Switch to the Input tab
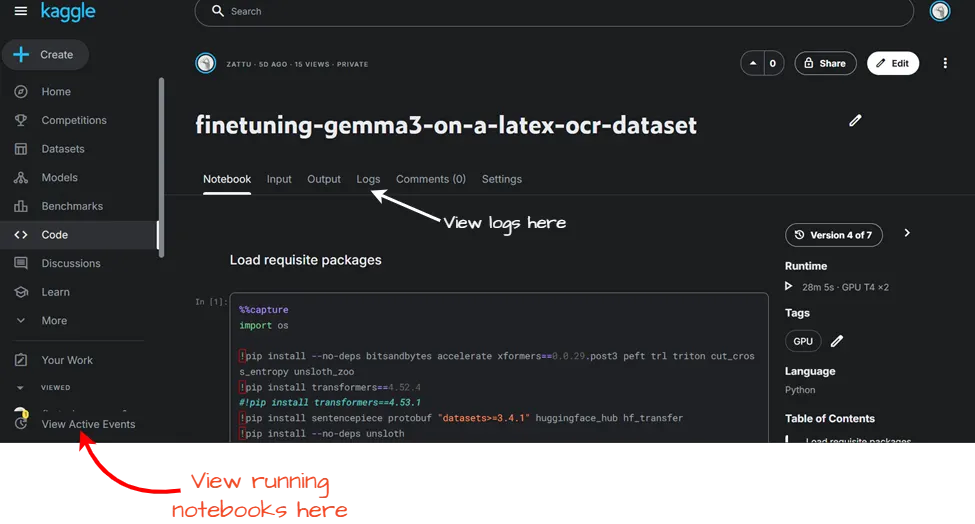 279,179
